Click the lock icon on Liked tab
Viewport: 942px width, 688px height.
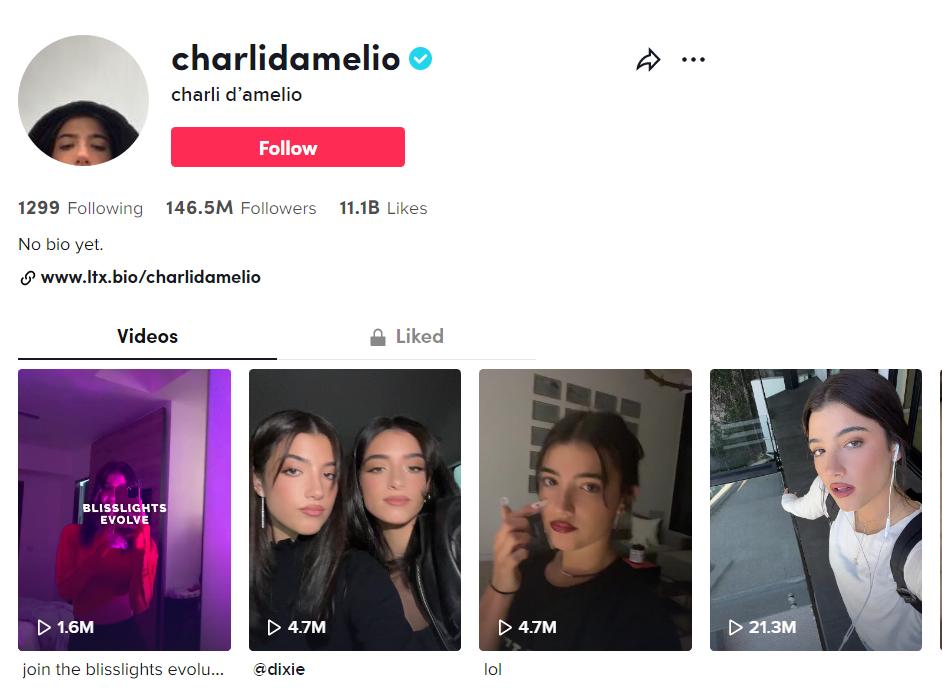click(378, 337)
